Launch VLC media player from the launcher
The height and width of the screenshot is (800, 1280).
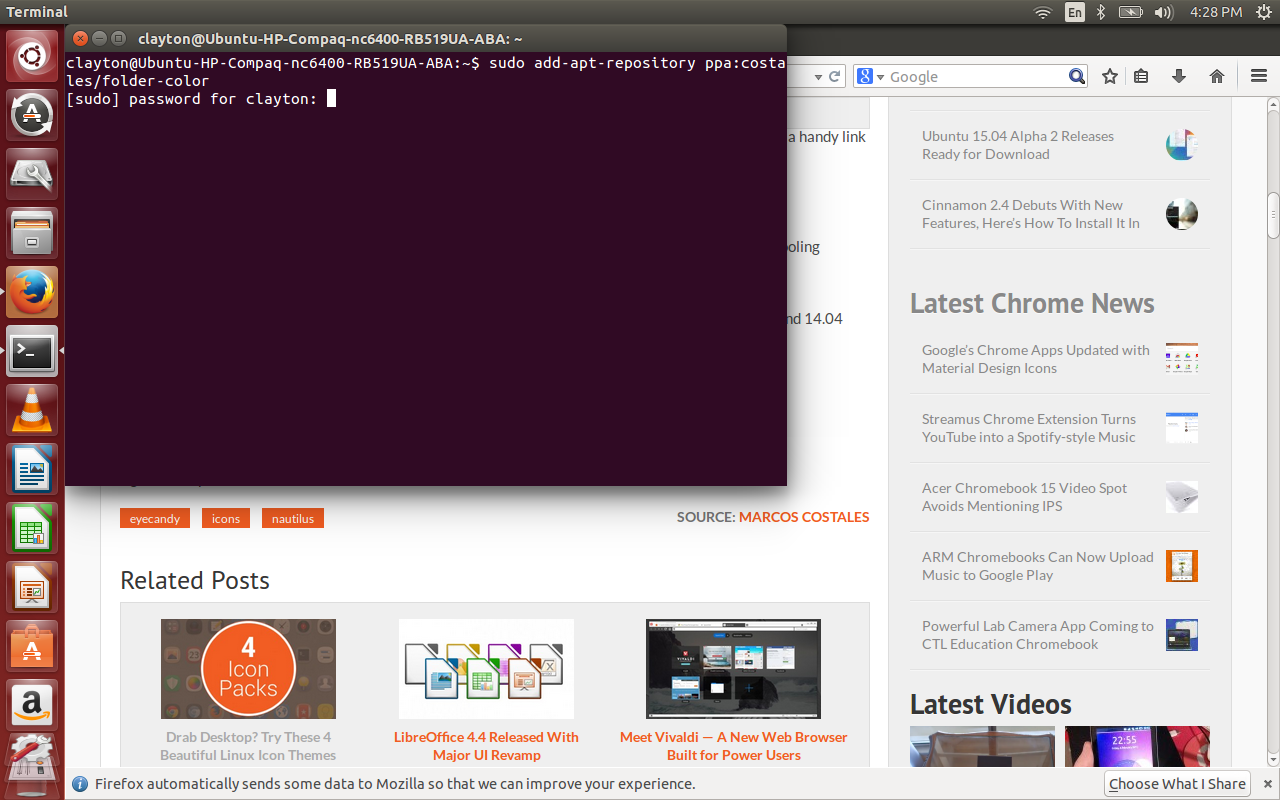tap(31, 410)
